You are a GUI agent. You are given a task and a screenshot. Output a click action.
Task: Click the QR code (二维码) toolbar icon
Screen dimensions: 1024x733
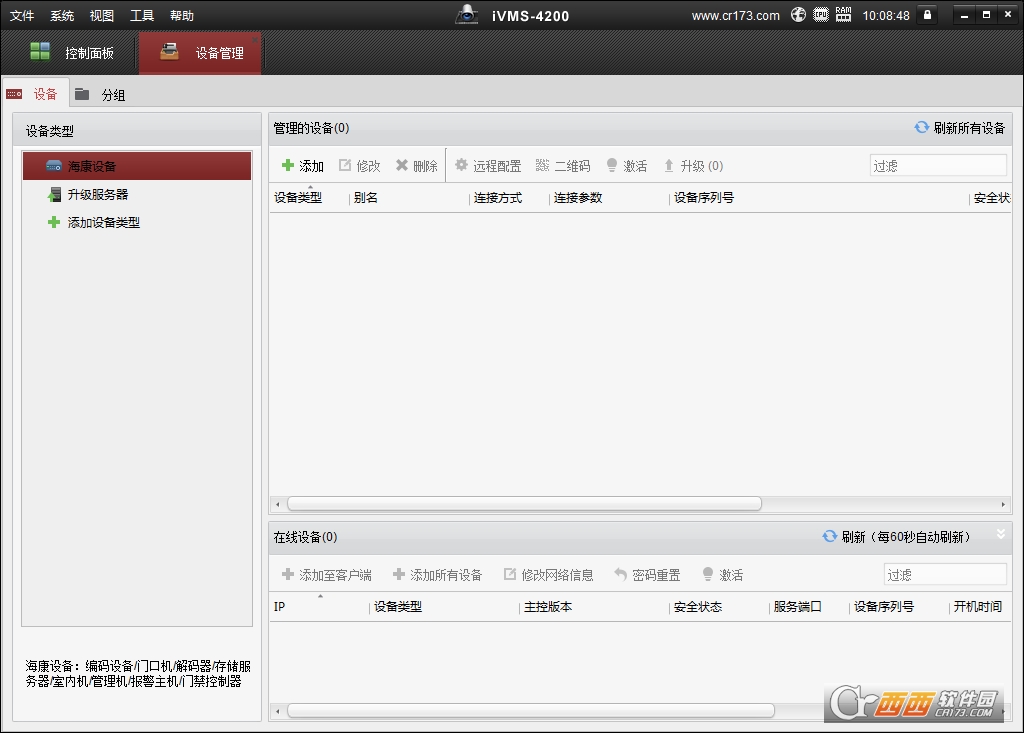pyautogui.click(x=543, y=166)
